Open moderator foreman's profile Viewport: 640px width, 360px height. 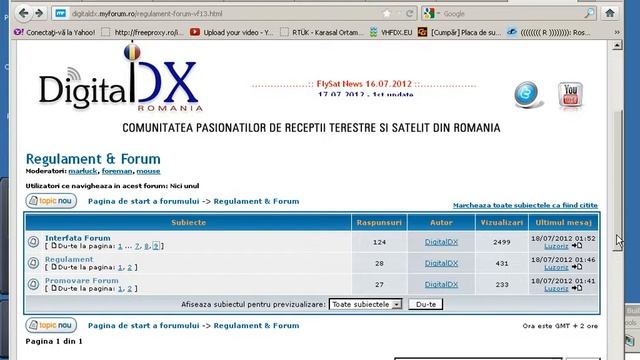coord(117,171)
